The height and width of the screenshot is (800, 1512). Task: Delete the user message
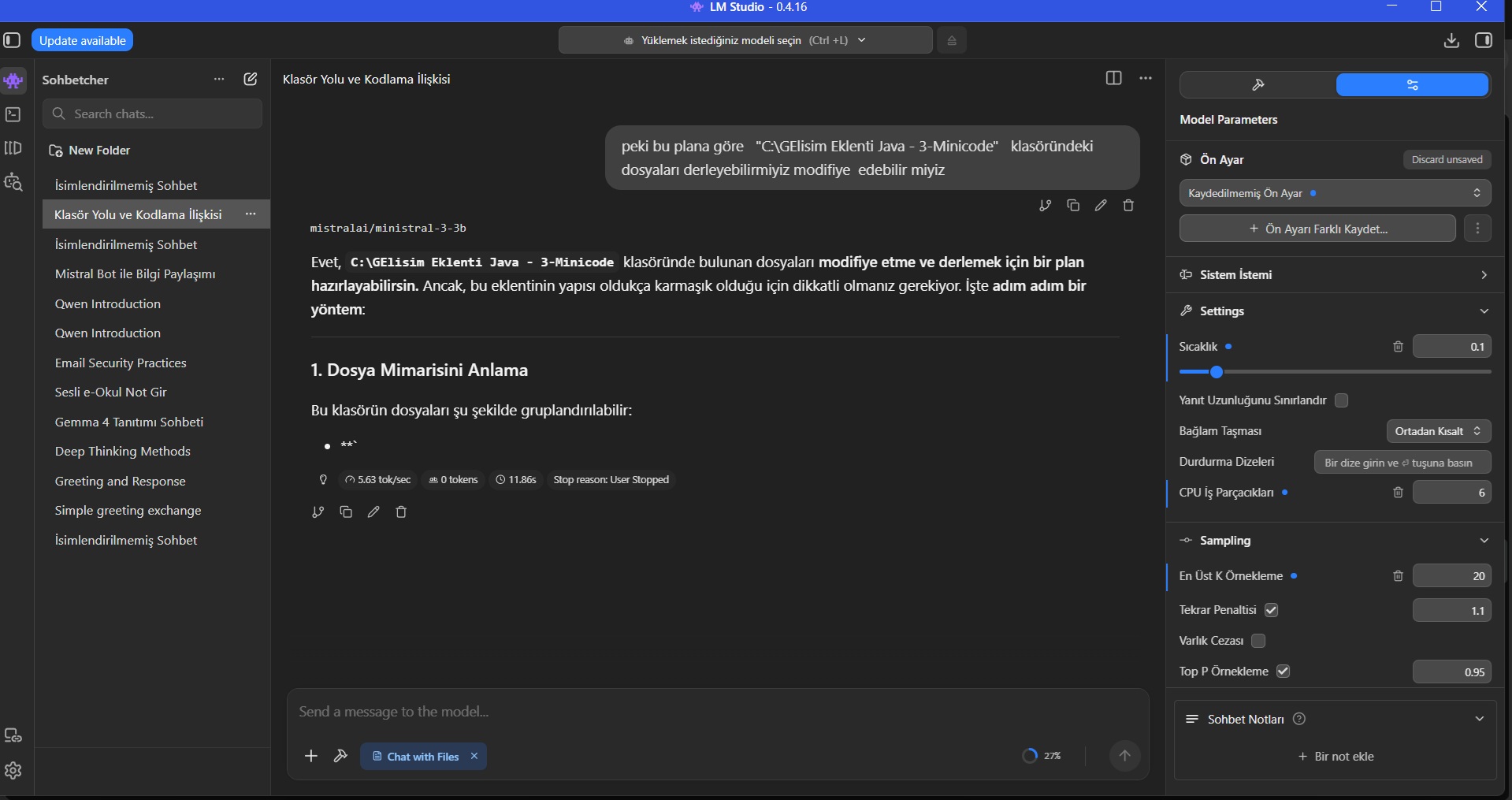coord(1128,205)
